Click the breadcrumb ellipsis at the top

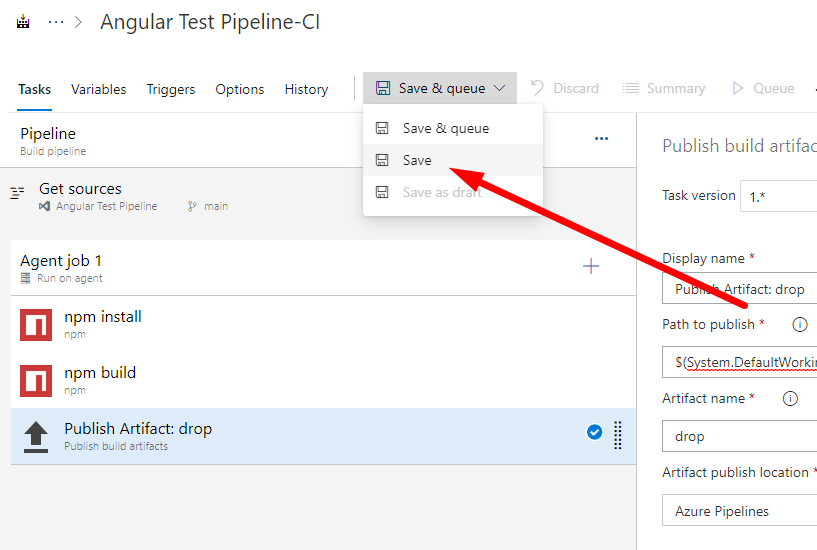tap(56, 22)
